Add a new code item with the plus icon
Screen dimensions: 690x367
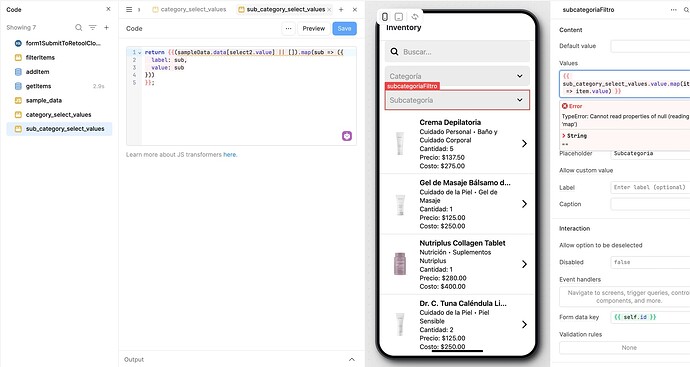click(106, 27)
